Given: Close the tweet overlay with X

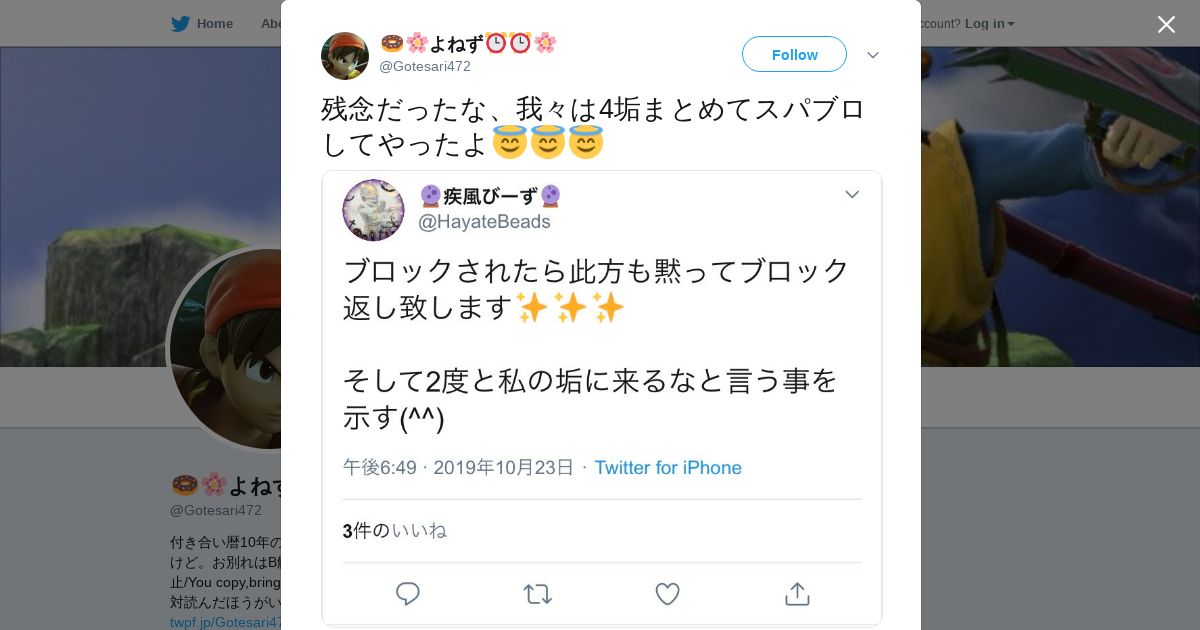Looking at the screenshot, I should [x=1166, y=24].
